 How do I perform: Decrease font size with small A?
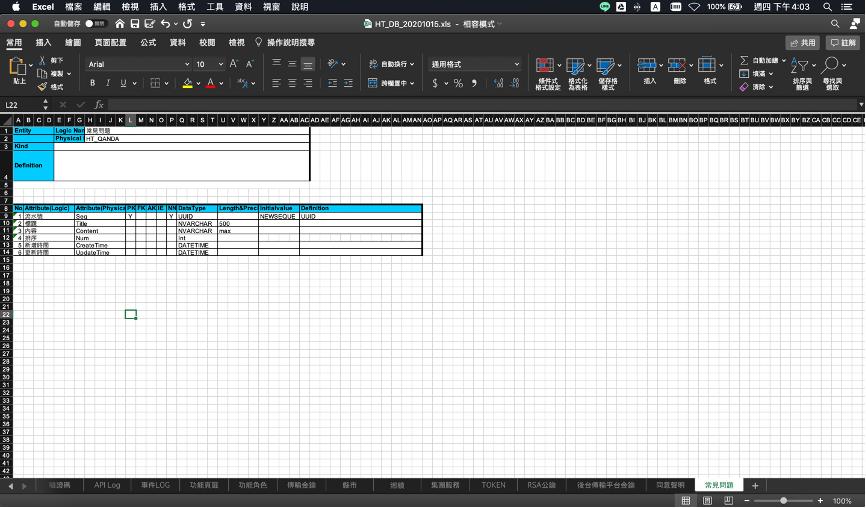(250, 64)
